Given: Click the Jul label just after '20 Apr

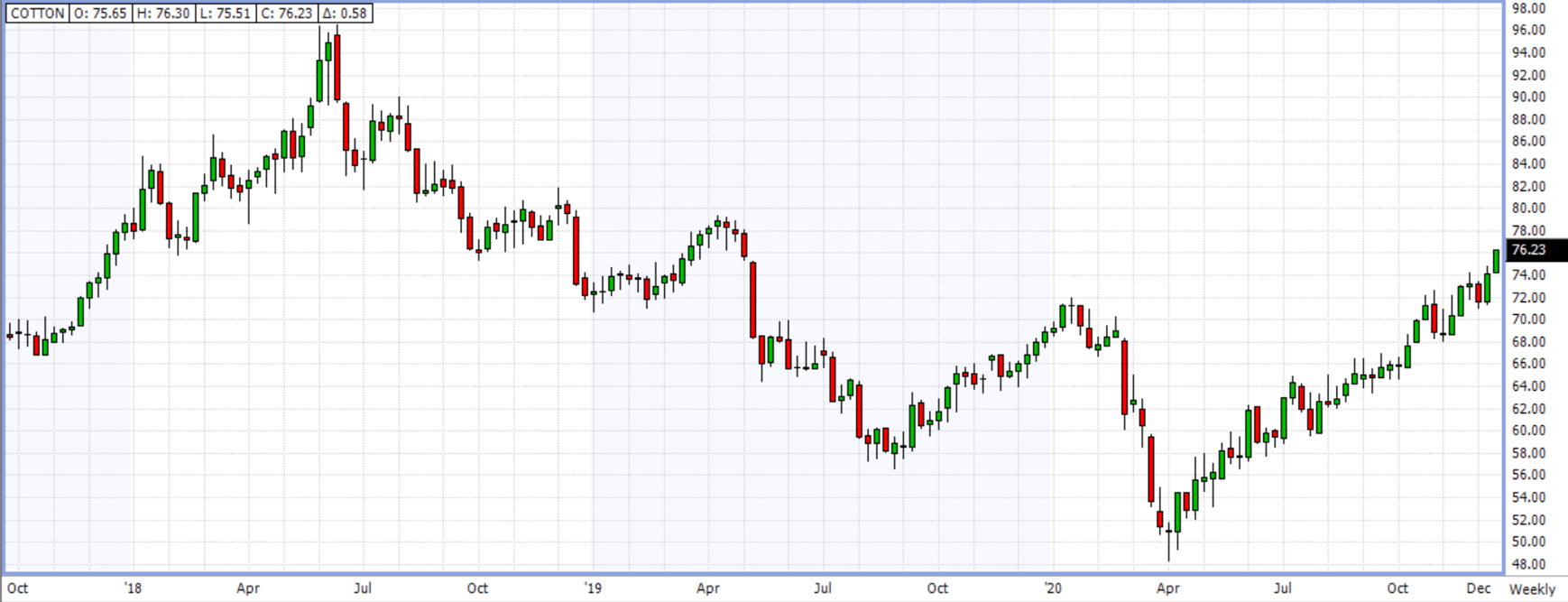Looking at the screenshot, I should [1282, 588].
